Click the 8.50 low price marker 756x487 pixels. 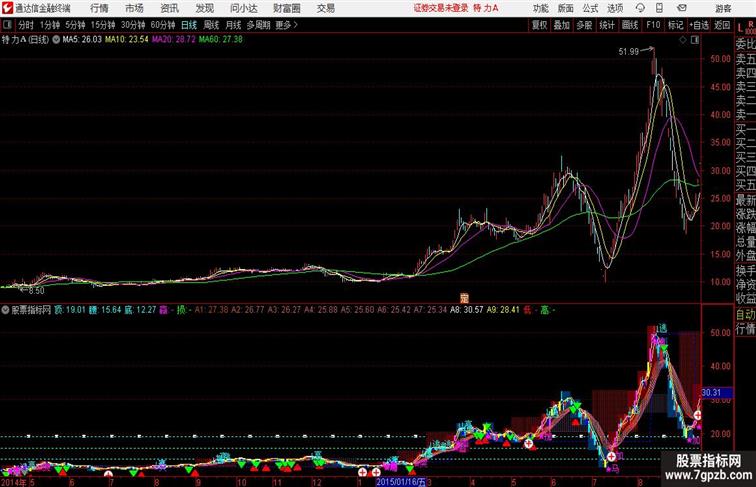[36, 291]
